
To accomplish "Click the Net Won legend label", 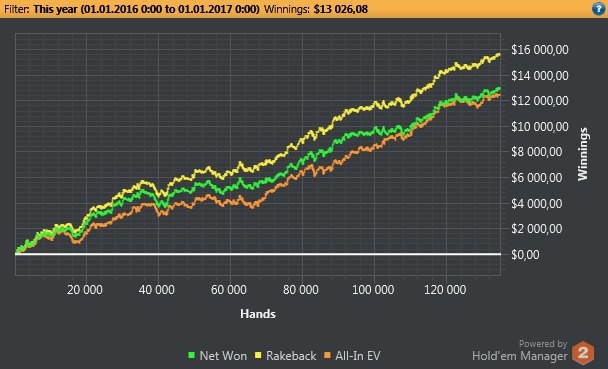I will (223, 355).
